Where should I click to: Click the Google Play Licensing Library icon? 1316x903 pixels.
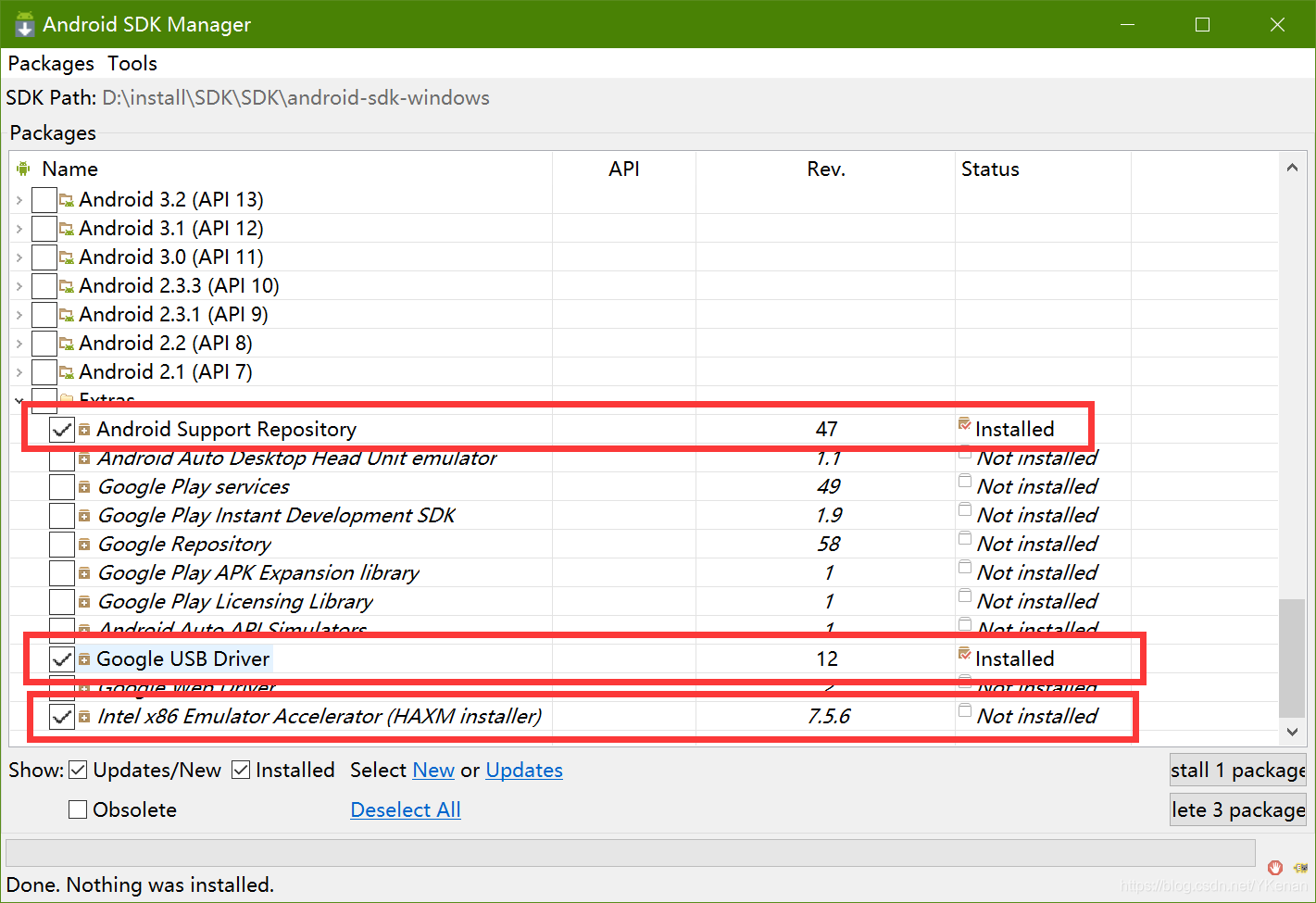pos(84,602)
